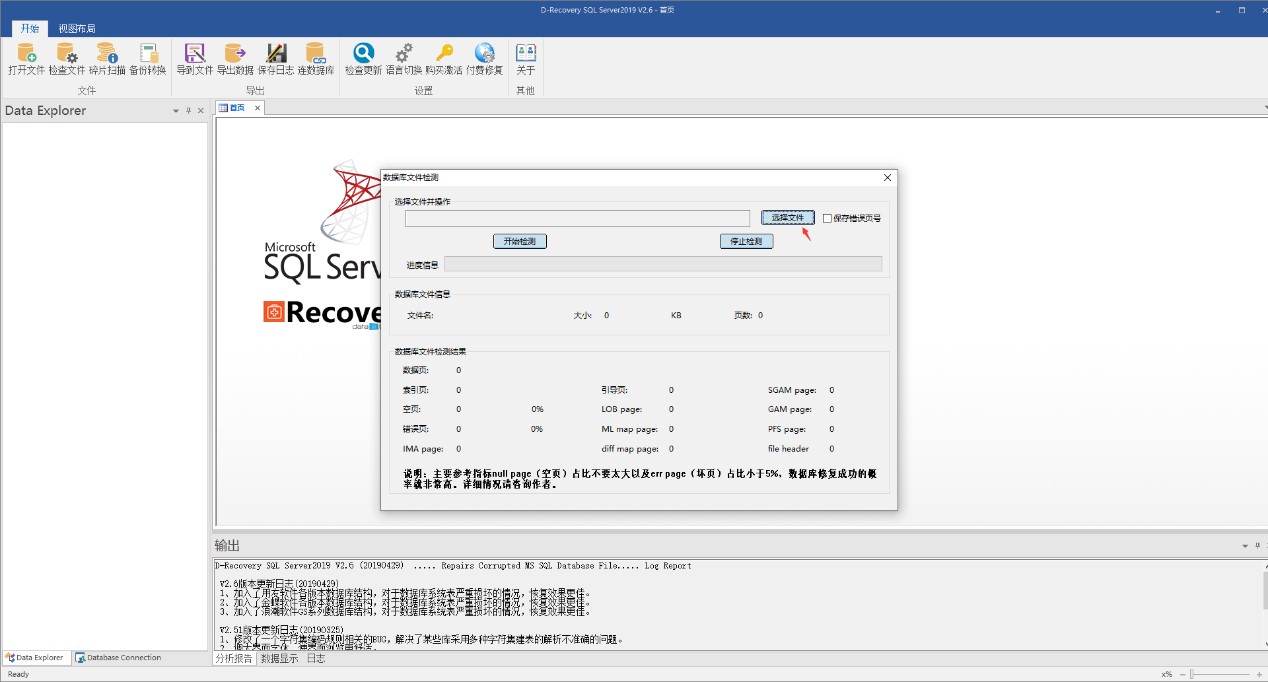Viewport: 1268px width, 682px height.
Task: Open the 关于 about dialog
Action: [526, 59]
